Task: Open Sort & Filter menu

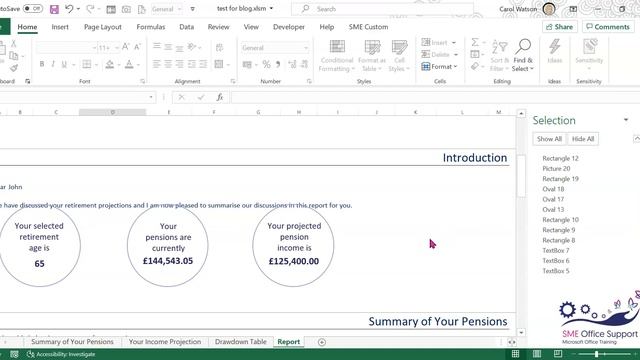Action: click(500, 56)
